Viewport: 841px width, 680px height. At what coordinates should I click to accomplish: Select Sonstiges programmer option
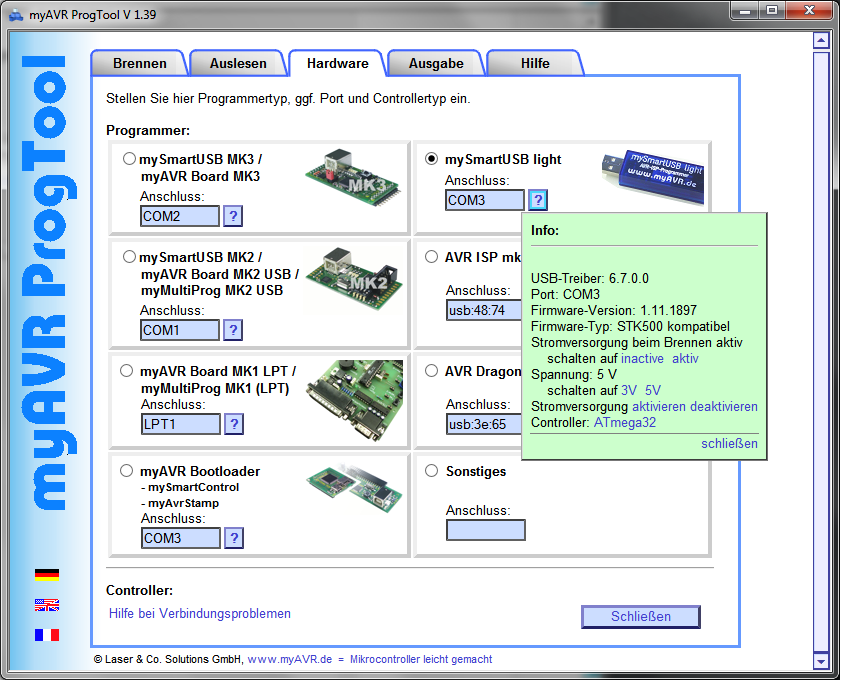[431, 471]
